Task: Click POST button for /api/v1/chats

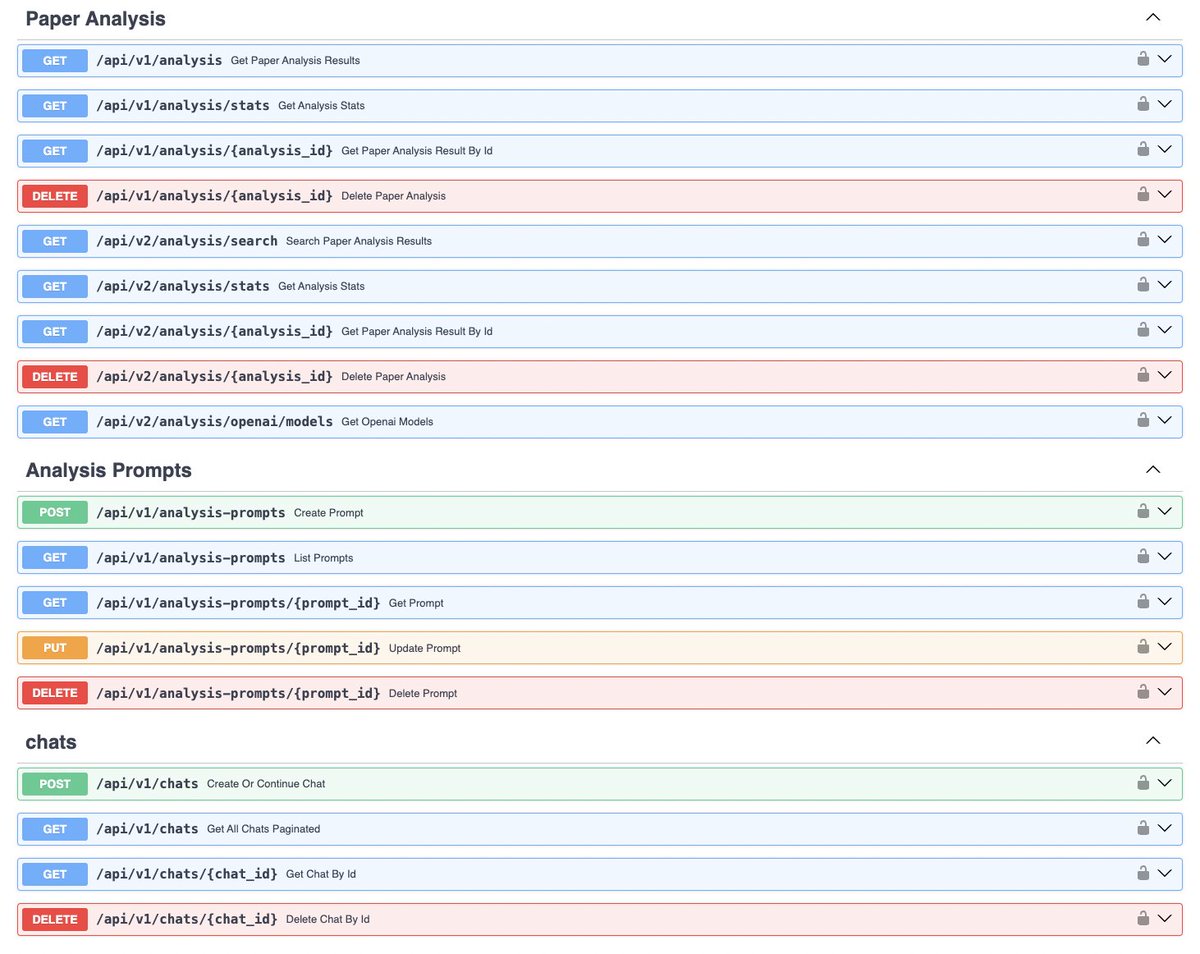Action: click(55, 783)
